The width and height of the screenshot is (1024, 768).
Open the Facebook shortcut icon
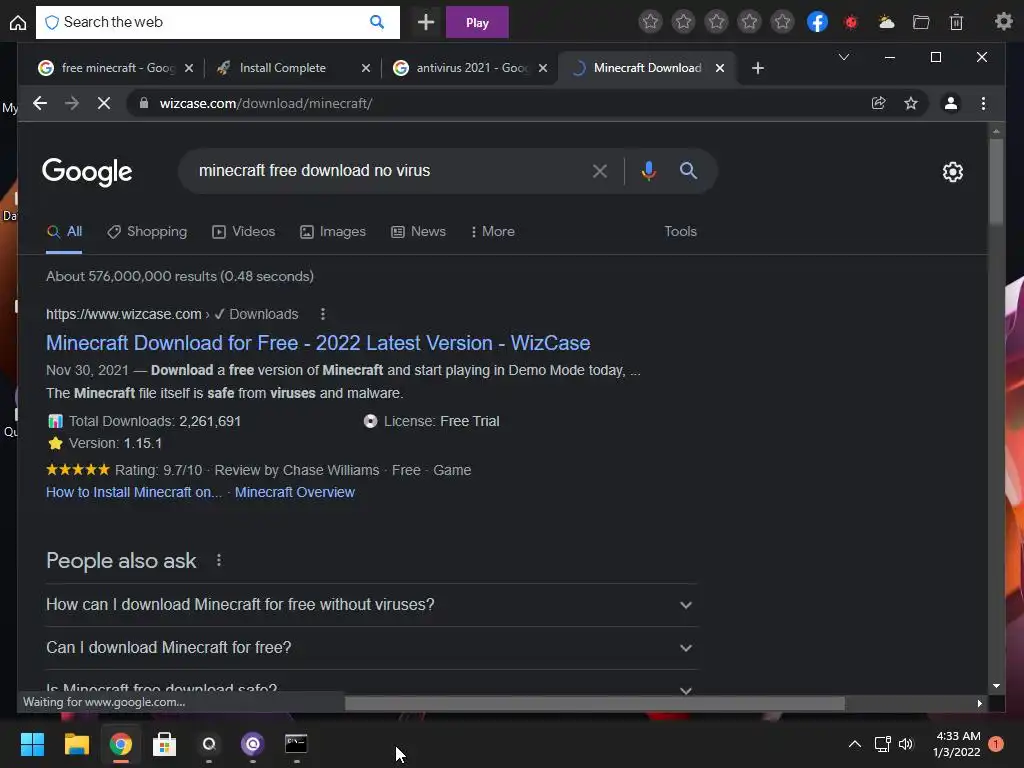pos(817,22)
